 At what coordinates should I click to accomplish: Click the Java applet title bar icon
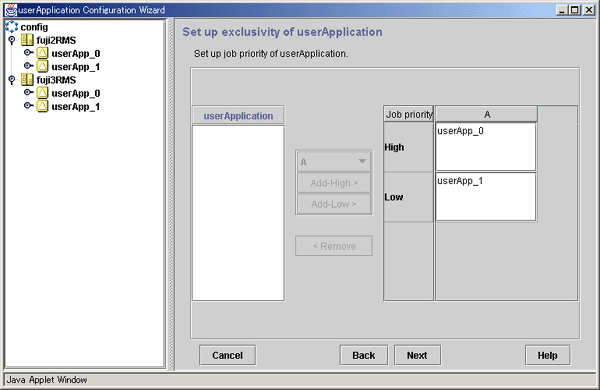coord(11,10)
